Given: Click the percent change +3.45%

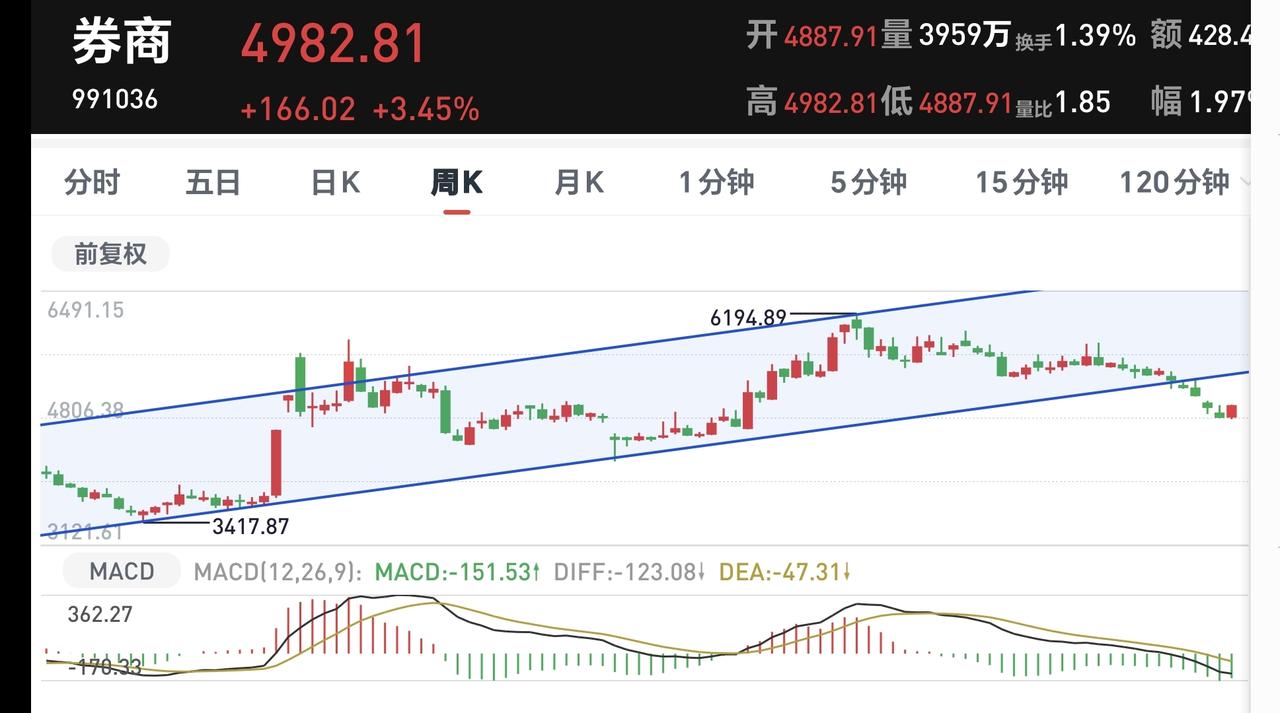Looking at the screenshot, I should coord(426,109).
